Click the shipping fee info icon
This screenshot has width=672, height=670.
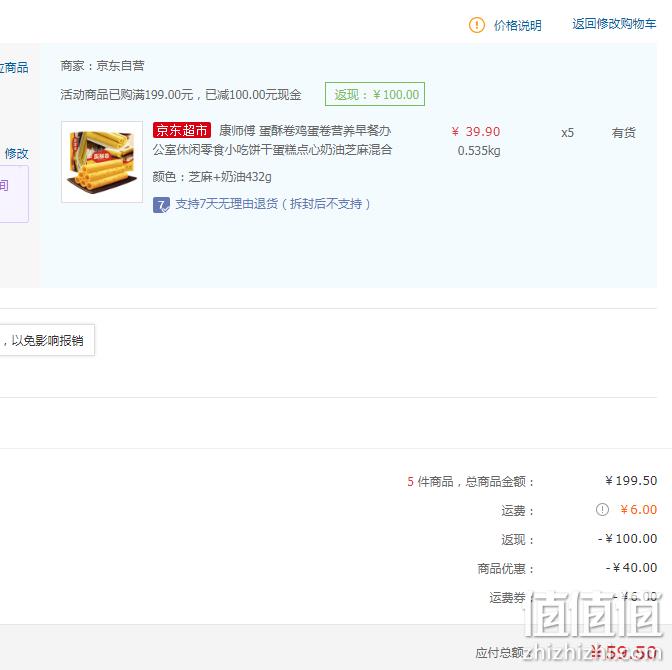[602, 509]
